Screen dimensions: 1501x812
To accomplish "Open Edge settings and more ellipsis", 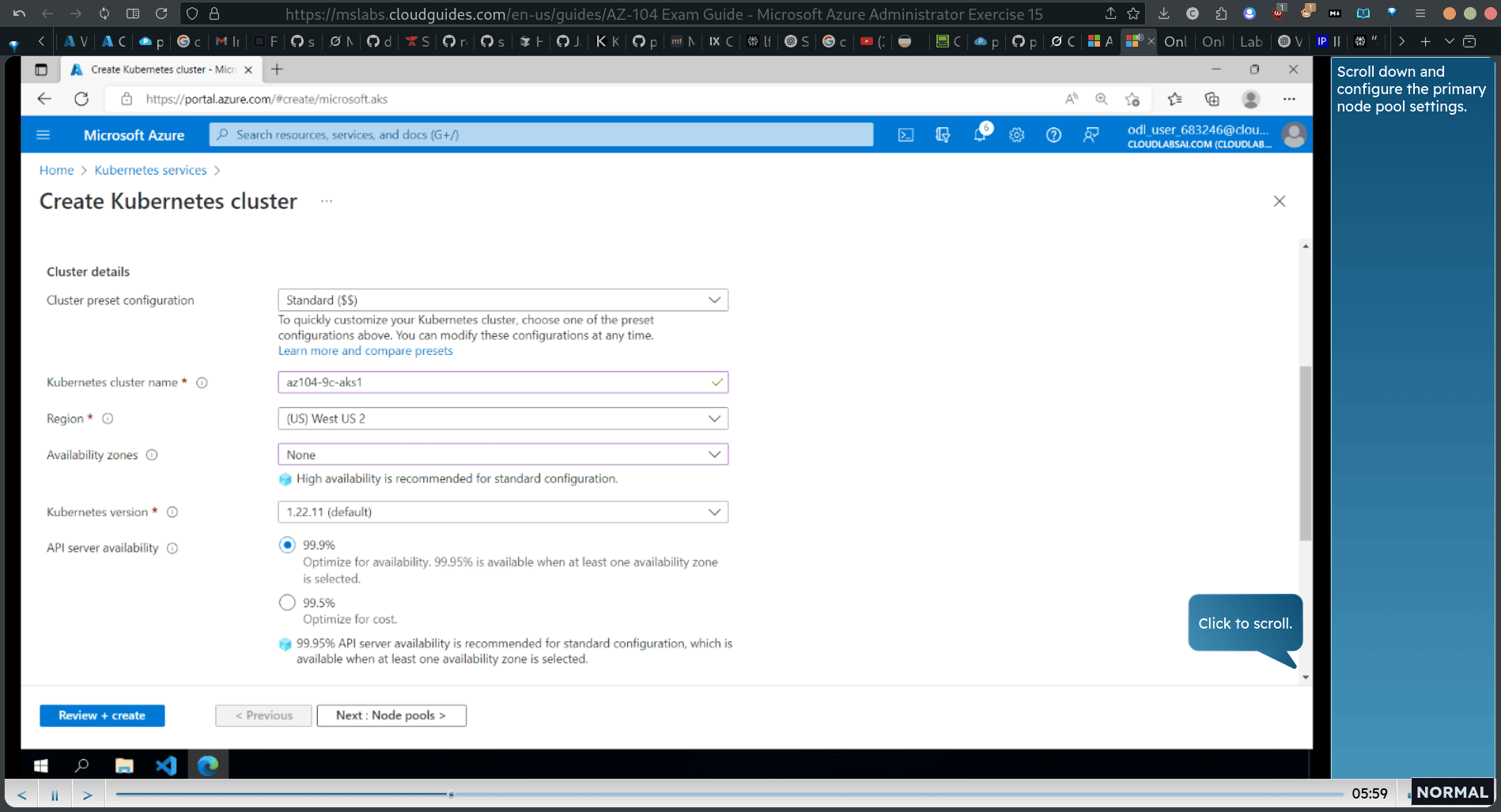I will click(x=1289, y=99).
